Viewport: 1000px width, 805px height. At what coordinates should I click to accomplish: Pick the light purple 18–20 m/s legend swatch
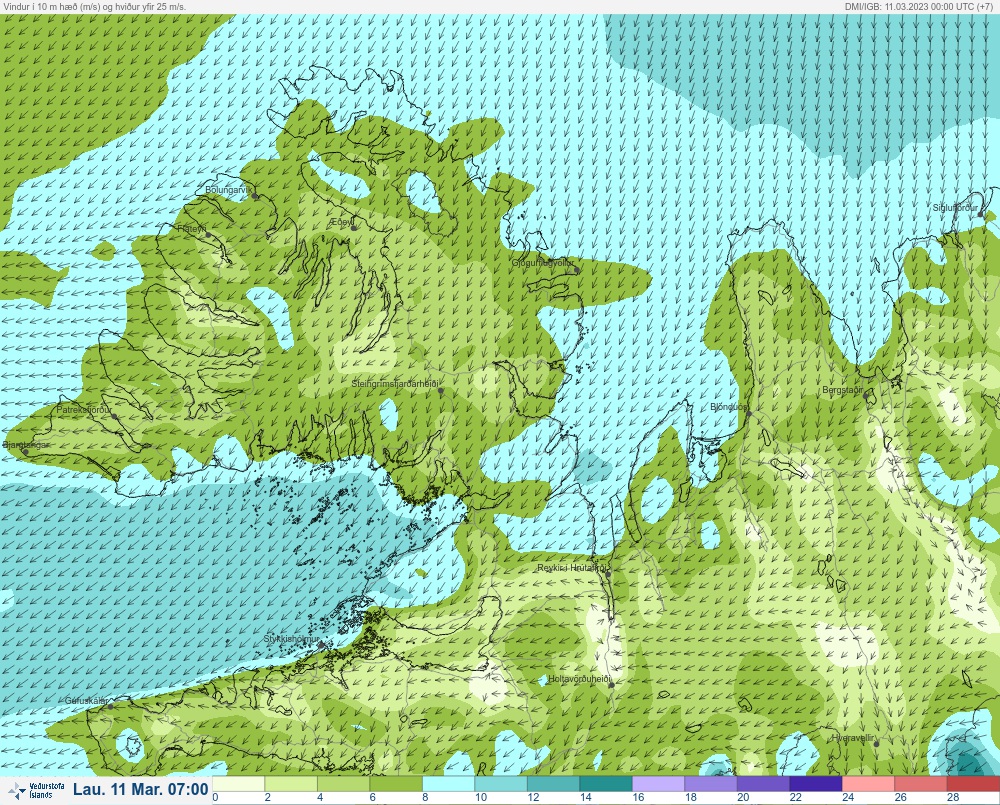click(710, 783)
